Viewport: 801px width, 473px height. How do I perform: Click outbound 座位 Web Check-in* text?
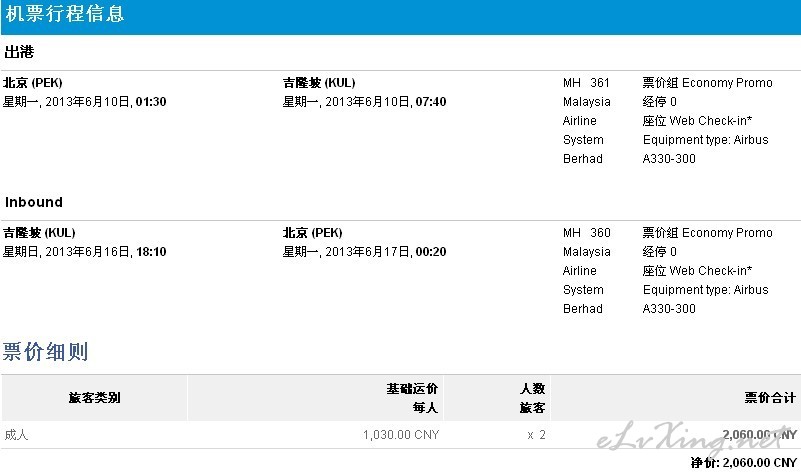pyautogui.click(x=697, y=121)
